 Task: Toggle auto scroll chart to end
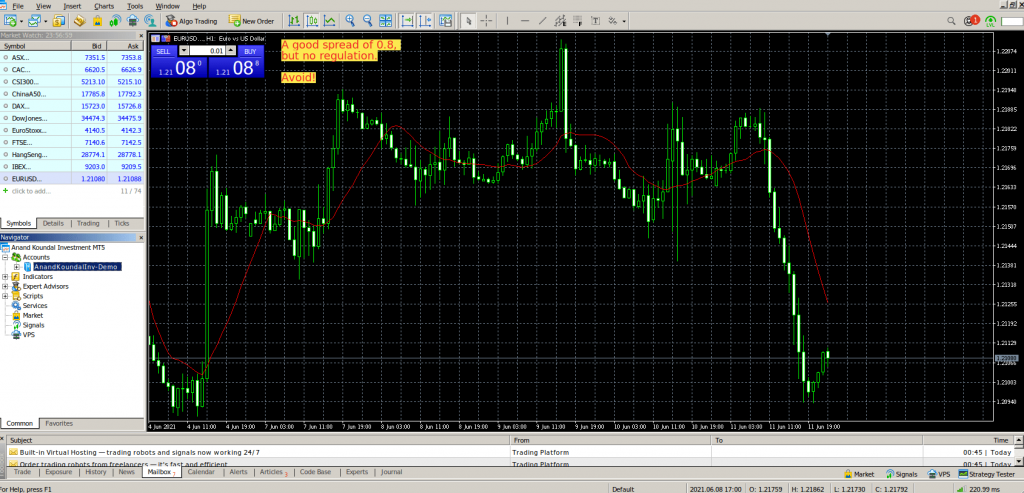408,22
